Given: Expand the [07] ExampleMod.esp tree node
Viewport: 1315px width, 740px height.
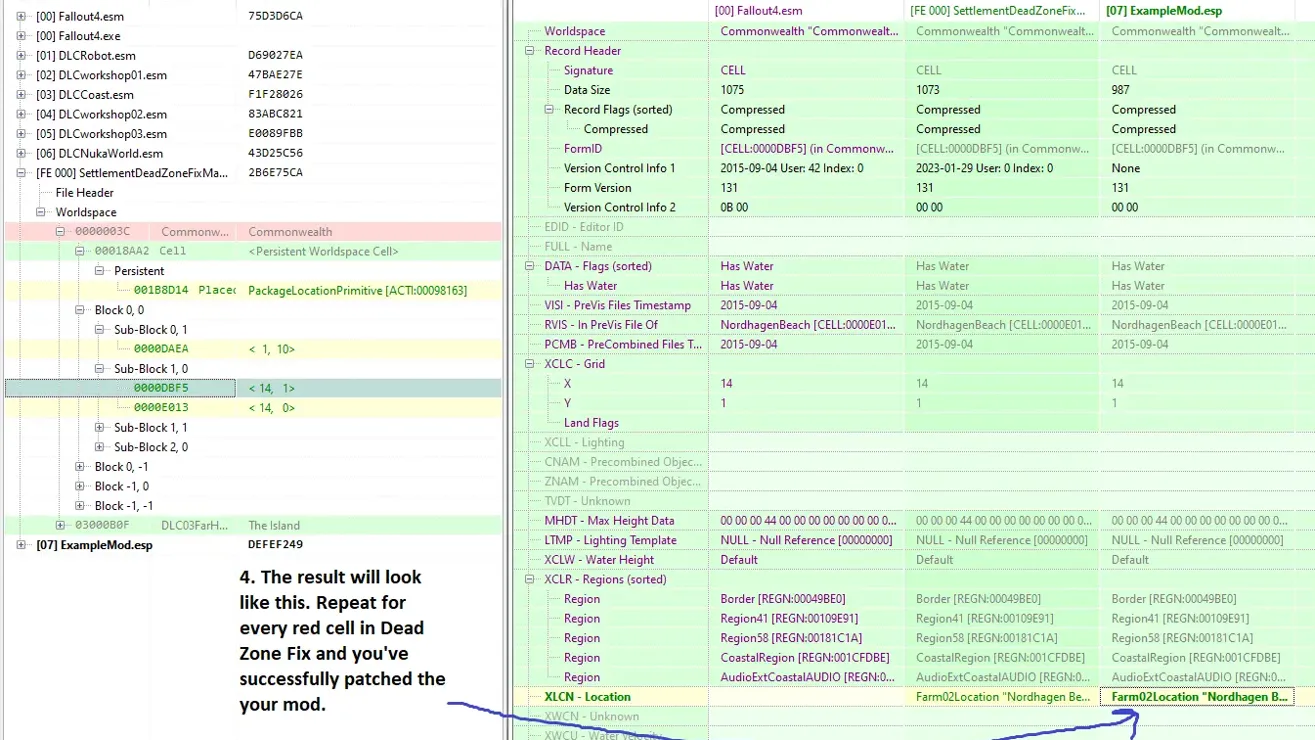Looking at the screenshot, I should [x=21, y=545].
